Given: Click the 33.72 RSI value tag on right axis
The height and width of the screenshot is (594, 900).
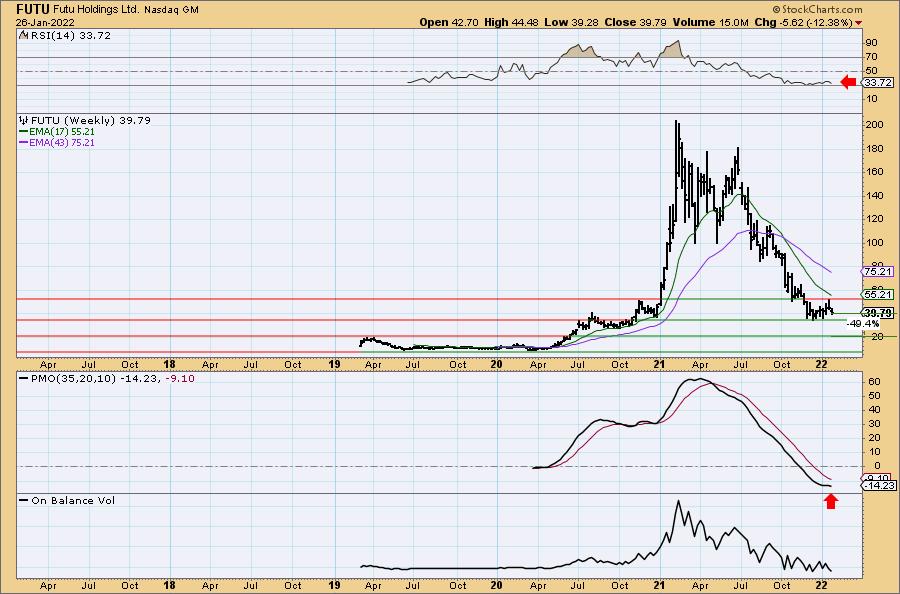Looking at the screenshot, I should tap(879, 83).
